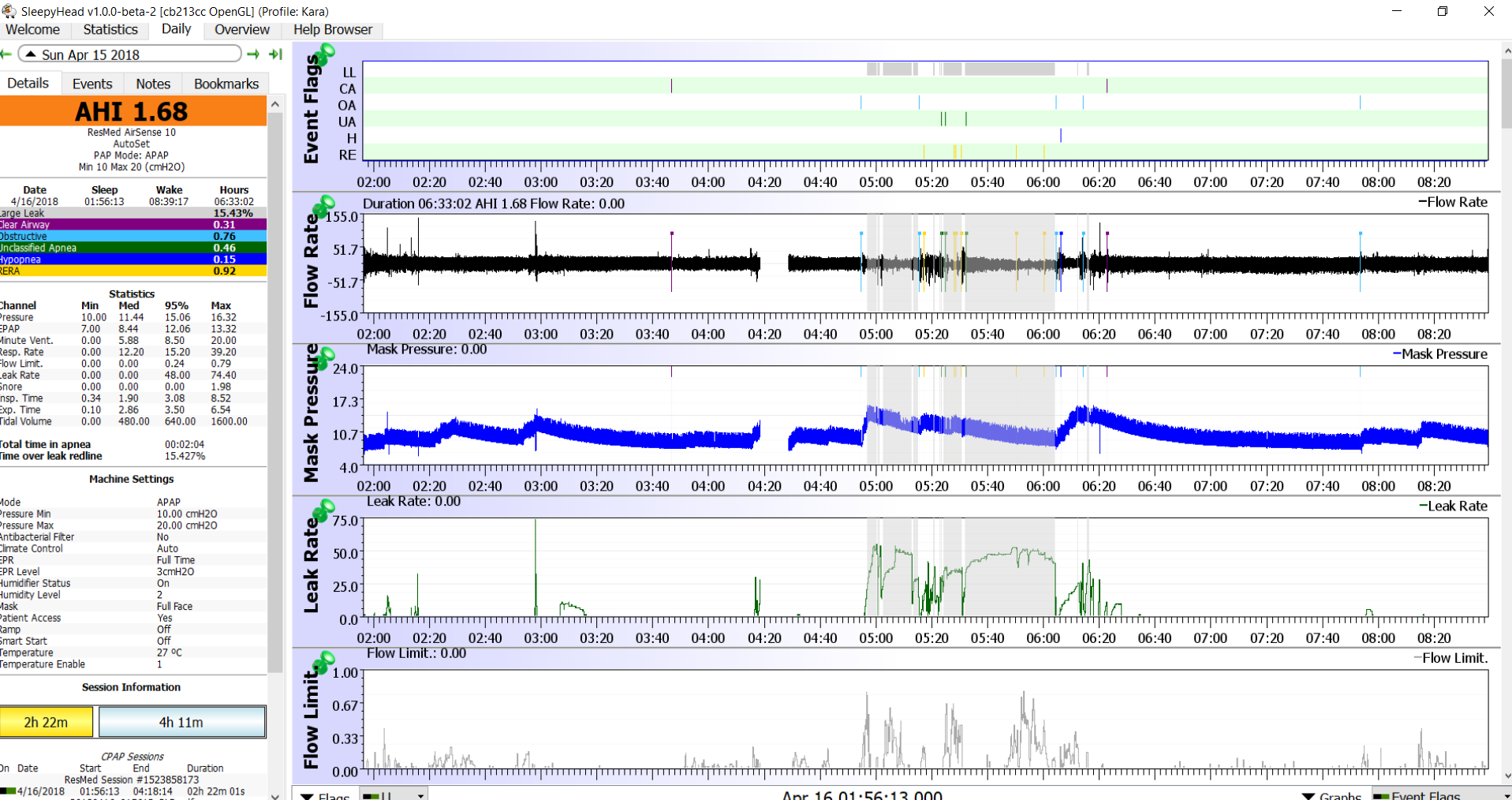Click the orange AHI 1.68 banner
The height and width of the screenshot is (800, 1512).
[x=133, y=111]
